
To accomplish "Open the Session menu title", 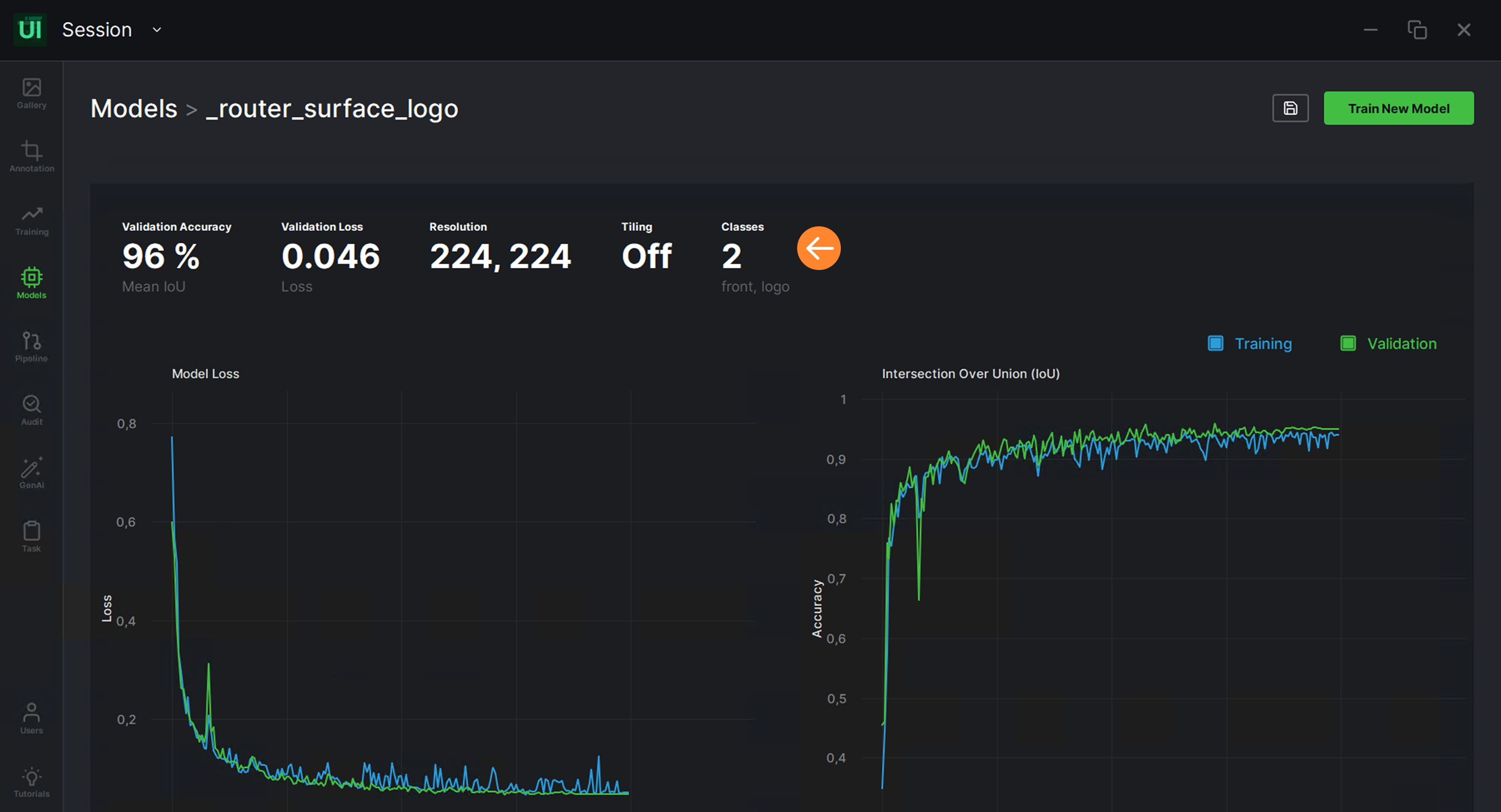I will click(97, 30).
